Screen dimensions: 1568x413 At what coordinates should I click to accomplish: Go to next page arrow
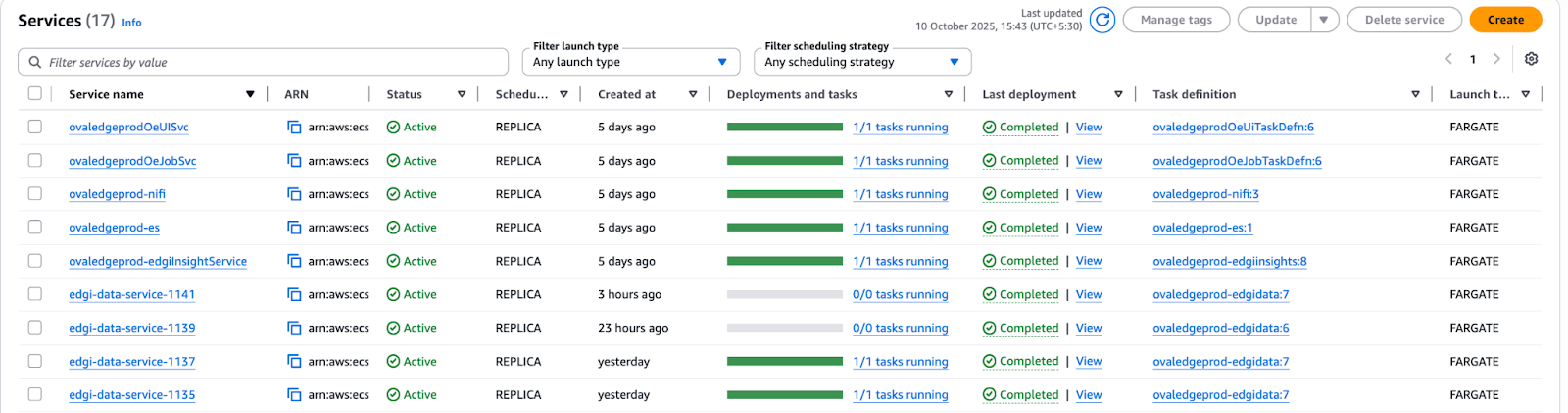pos(1496,59)
